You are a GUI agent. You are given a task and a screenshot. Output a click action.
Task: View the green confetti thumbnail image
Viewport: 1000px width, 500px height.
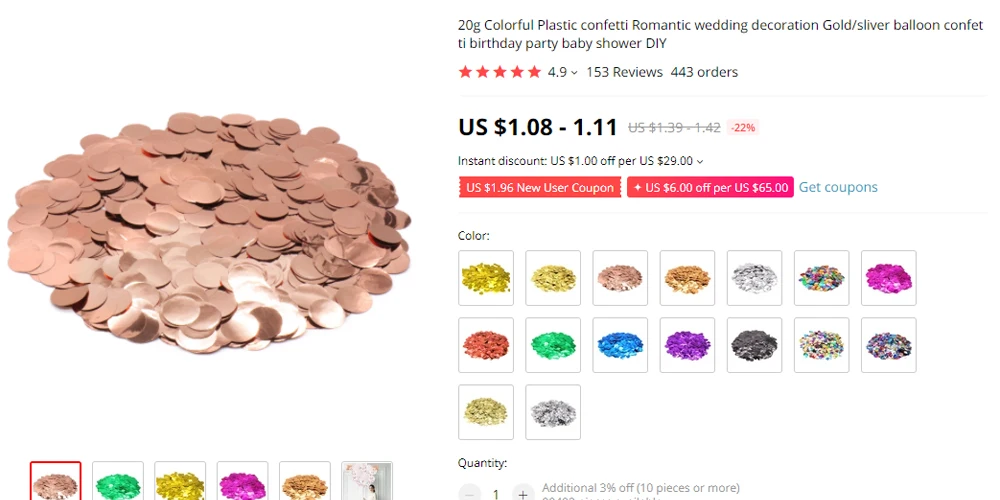(118, 481)
